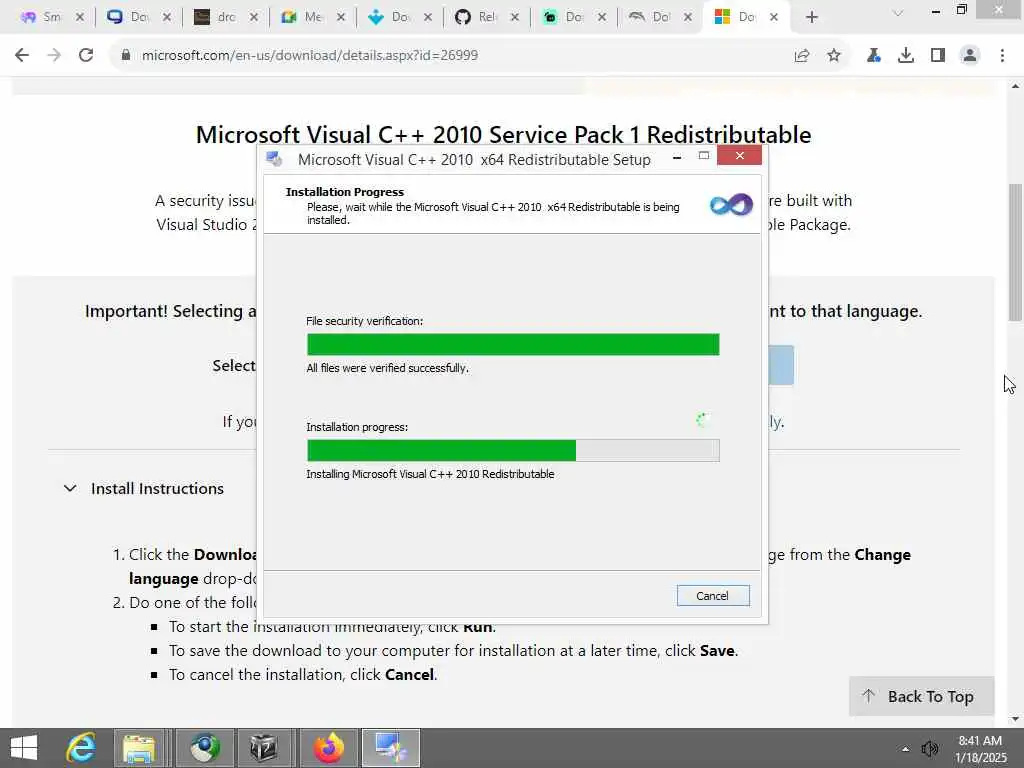Click the Visual Studio infinity logo

coord(731,205)
